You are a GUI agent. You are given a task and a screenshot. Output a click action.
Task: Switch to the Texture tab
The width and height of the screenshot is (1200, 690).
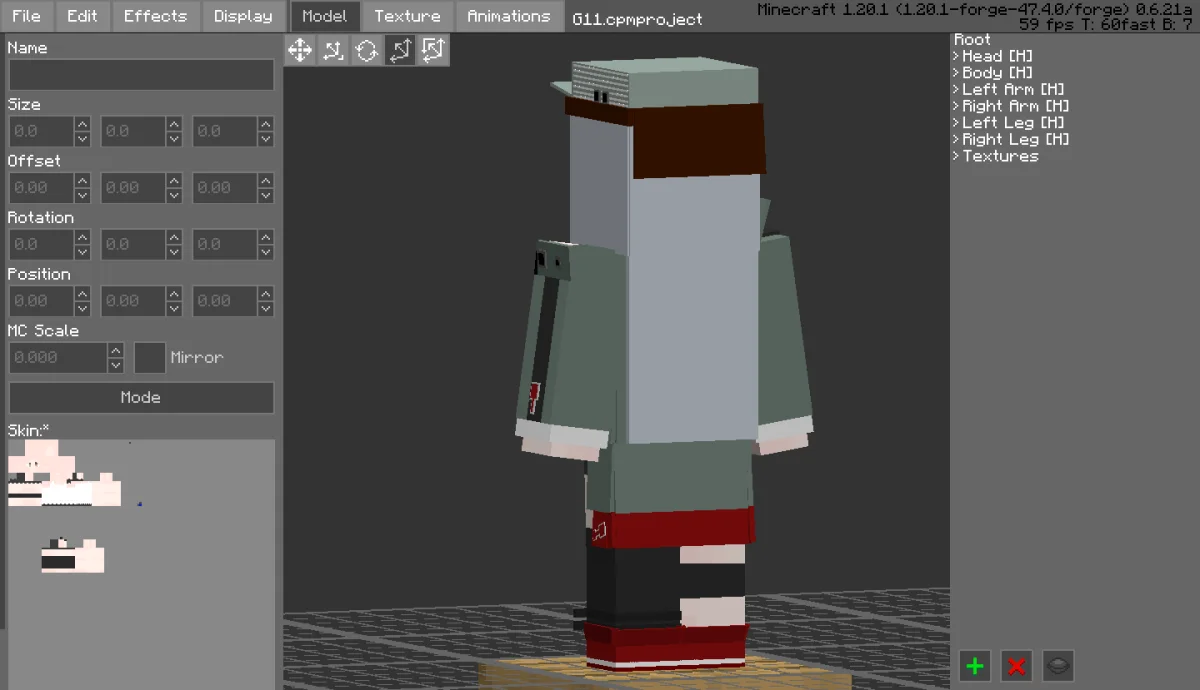(407, 16)
